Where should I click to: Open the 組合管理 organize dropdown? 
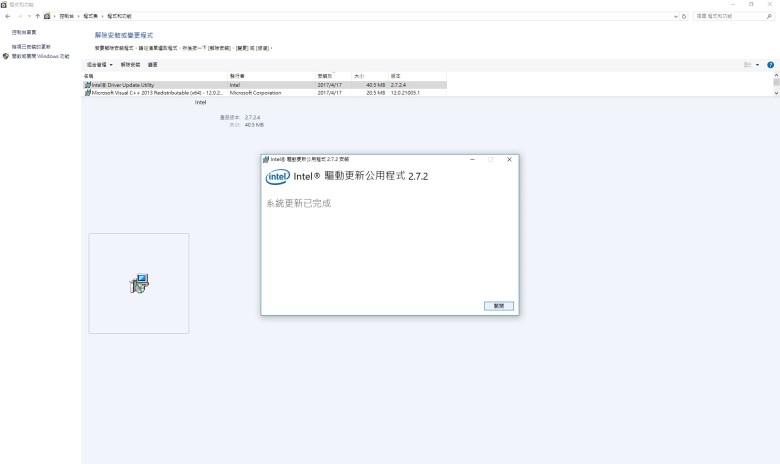pos(99,65)
